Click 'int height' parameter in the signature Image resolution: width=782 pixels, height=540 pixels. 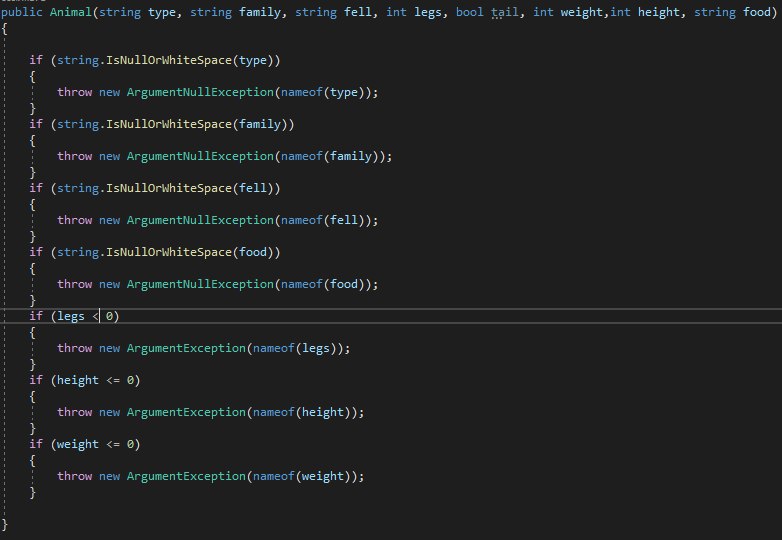645,12
